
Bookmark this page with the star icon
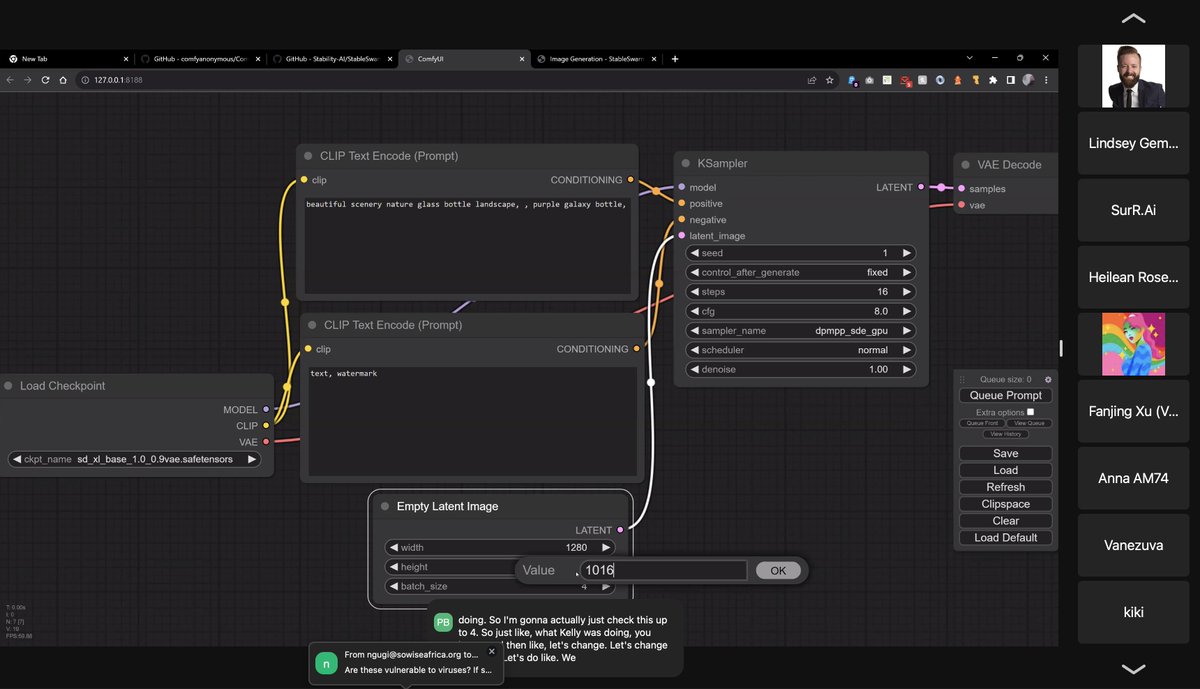pyautogui.click(x=829, y=80)
